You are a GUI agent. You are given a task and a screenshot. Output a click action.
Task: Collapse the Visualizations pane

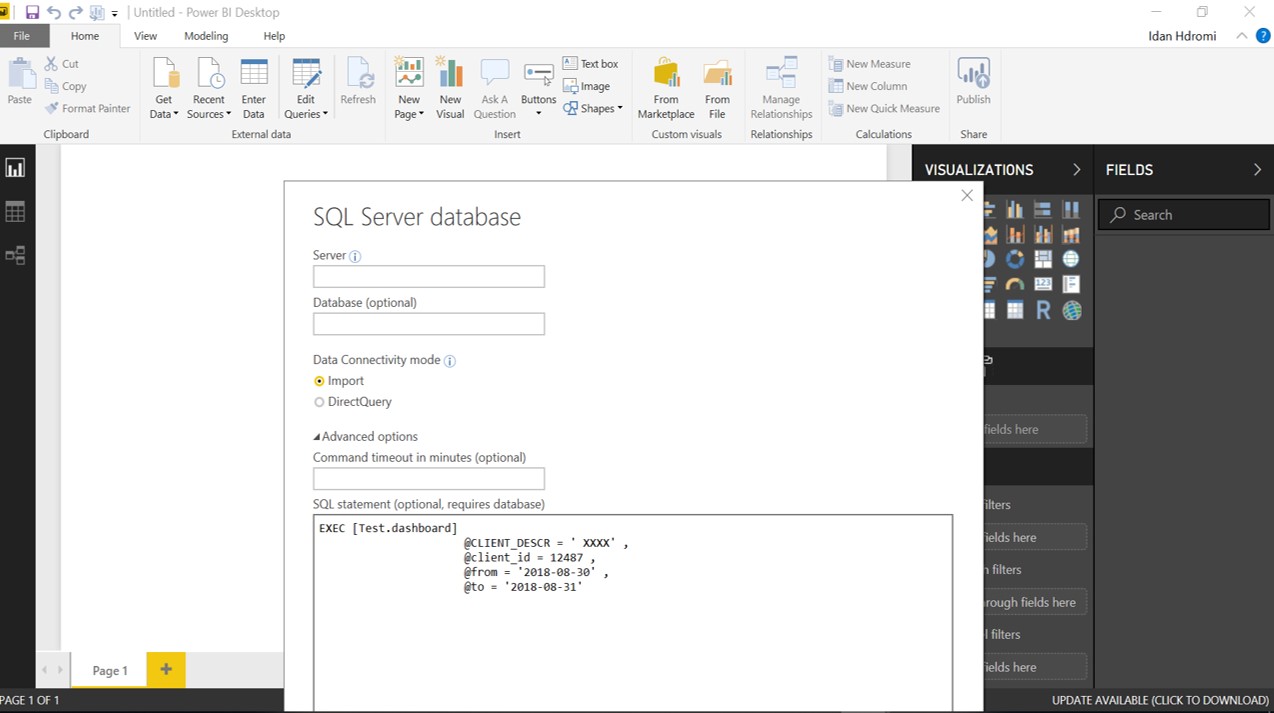pyautogui.click(x=1076, y=170)
